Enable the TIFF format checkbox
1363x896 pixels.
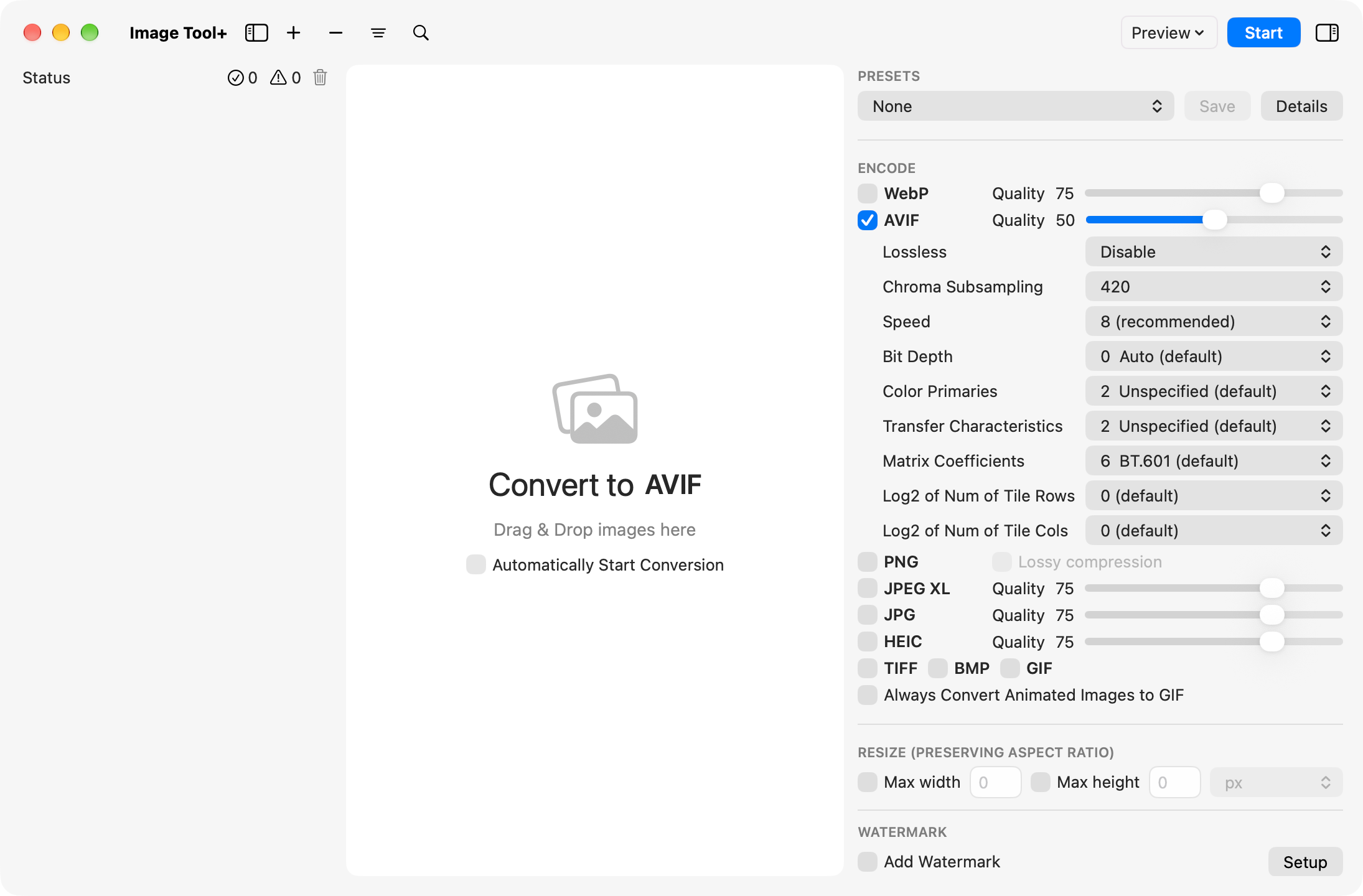(868, 668)
